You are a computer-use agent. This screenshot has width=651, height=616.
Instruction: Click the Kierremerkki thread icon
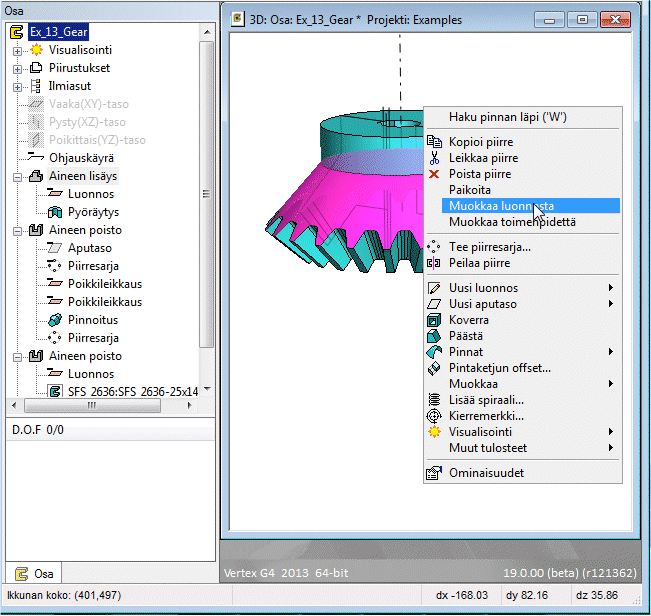click(434, 415)
